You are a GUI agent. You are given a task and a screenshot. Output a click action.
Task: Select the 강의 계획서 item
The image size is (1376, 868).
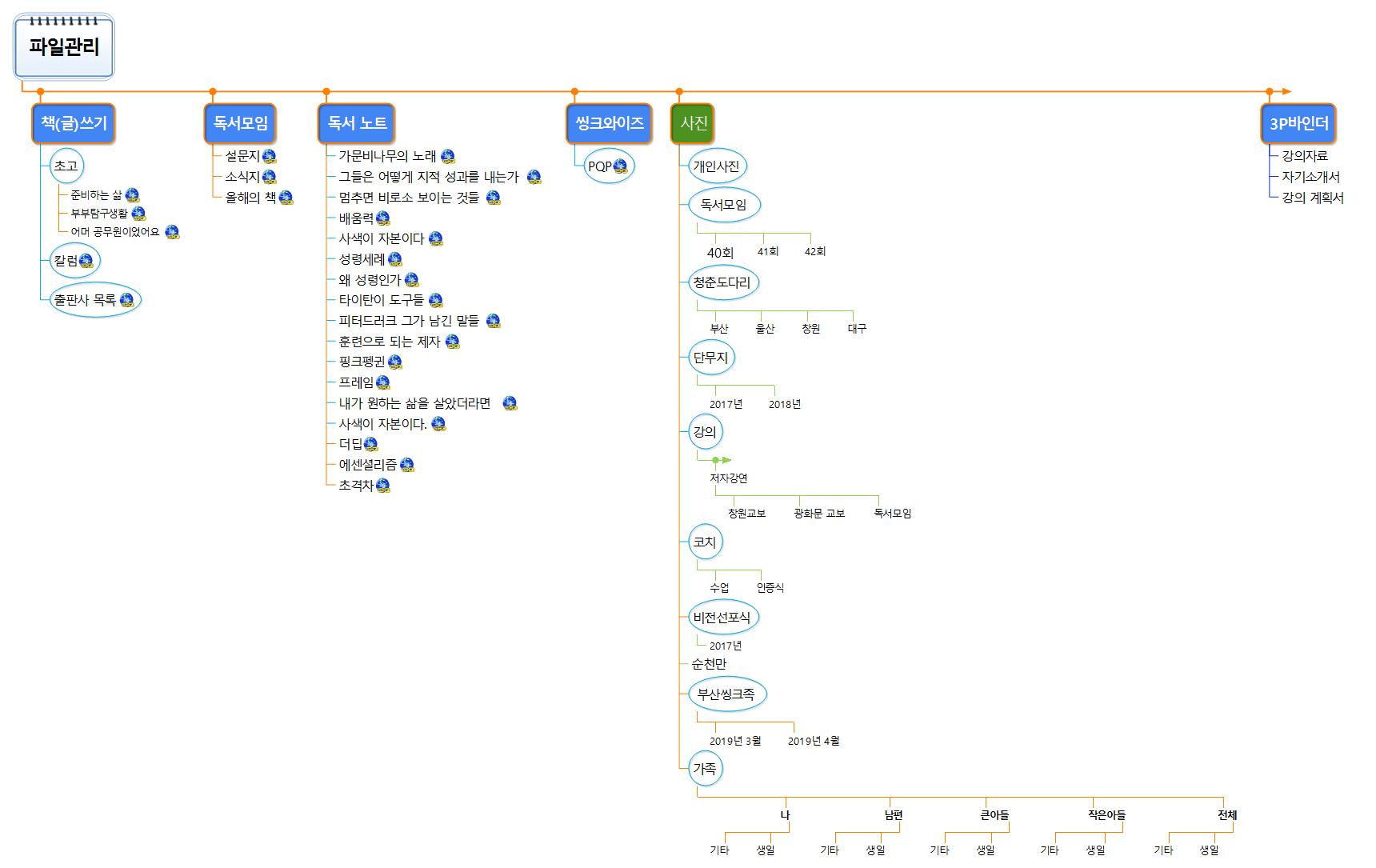pyautogui.click(x=1312, y=198)
